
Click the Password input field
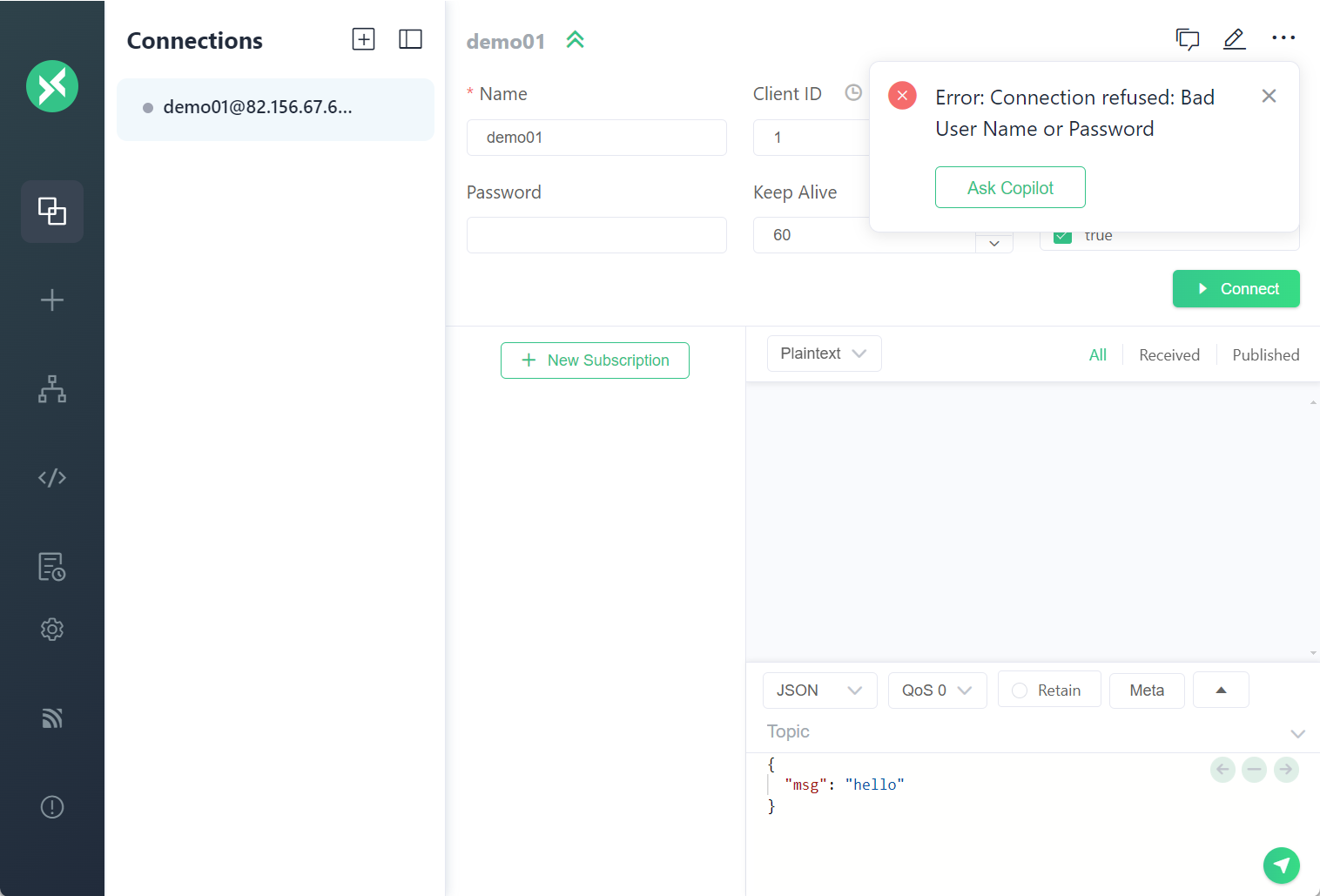tap(596, 235)
